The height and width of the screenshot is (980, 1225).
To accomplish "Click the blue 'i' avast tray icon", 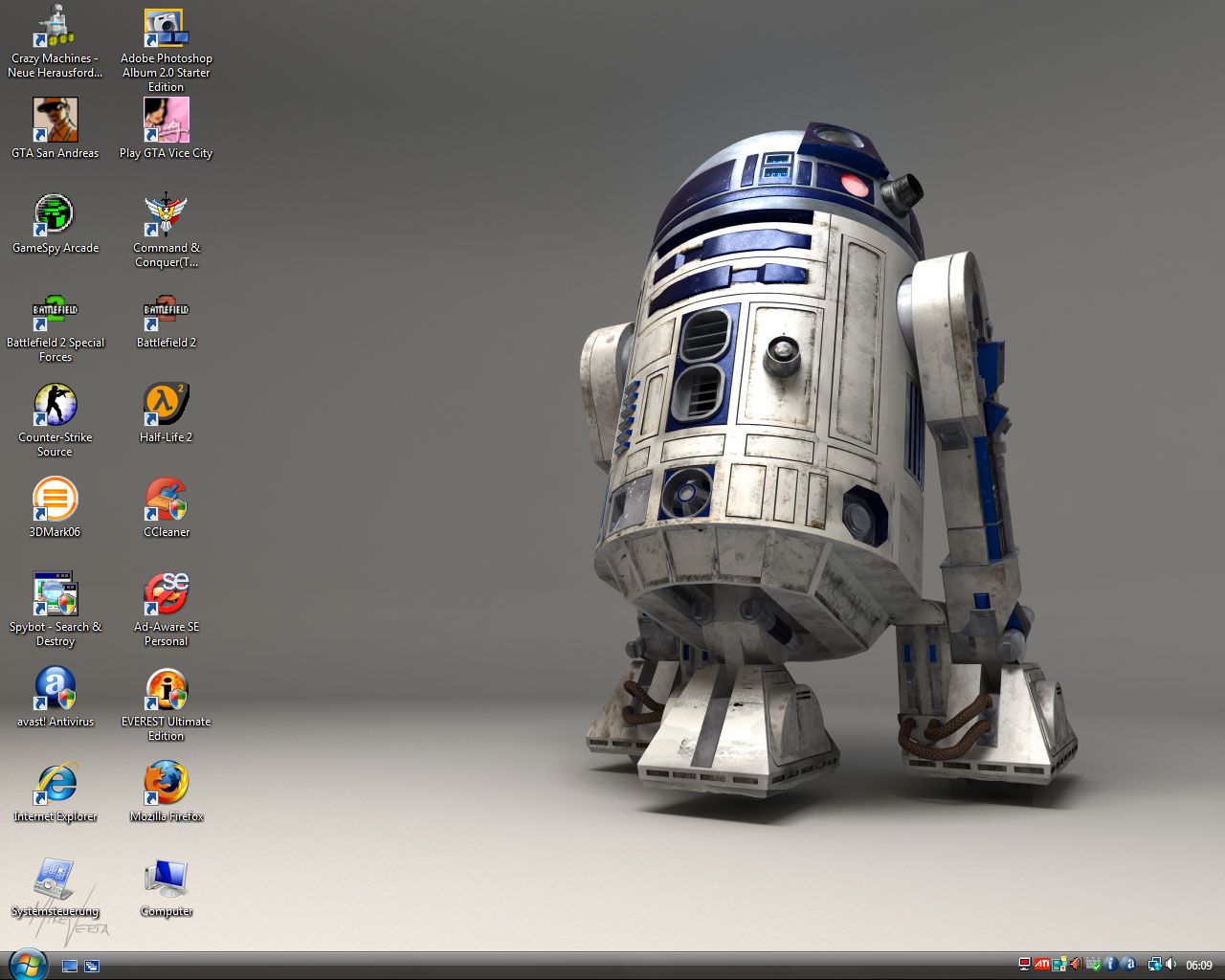I will point(1111,965).
